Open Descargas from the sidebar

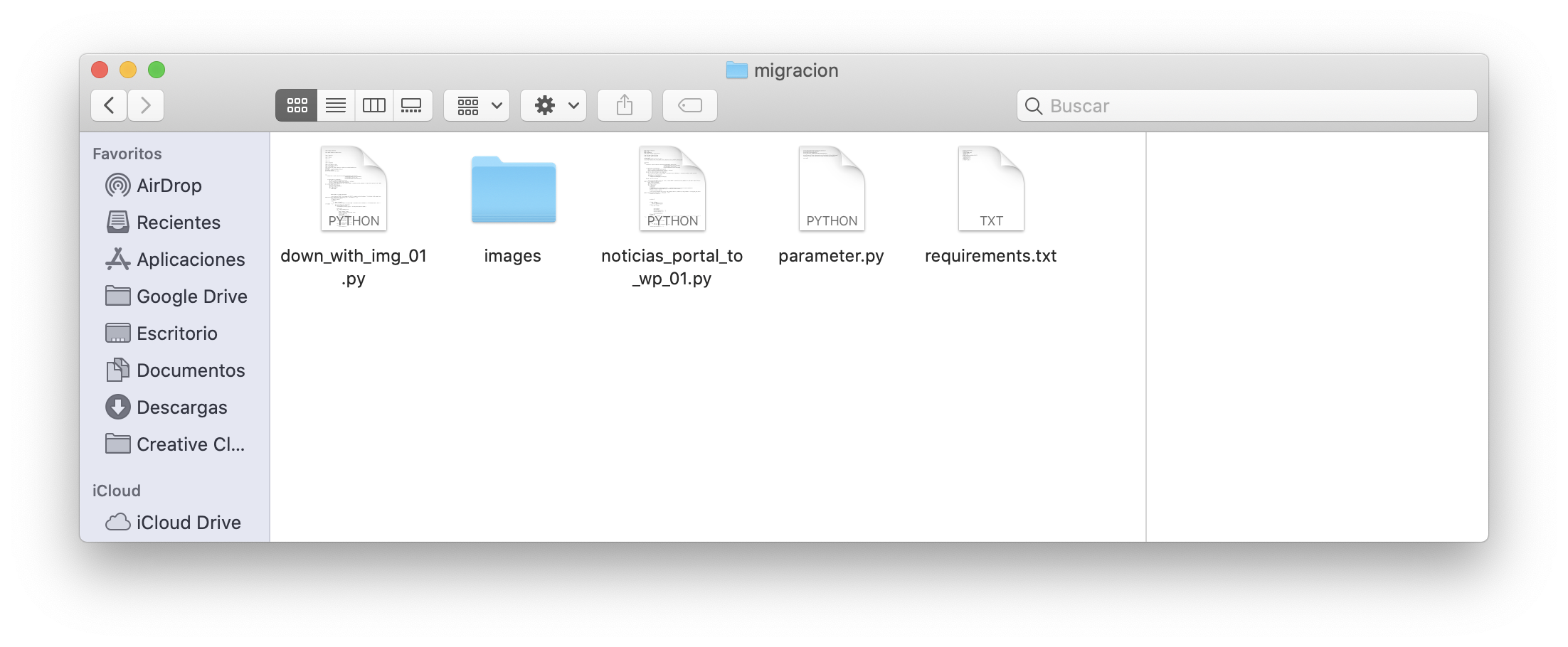181,407
